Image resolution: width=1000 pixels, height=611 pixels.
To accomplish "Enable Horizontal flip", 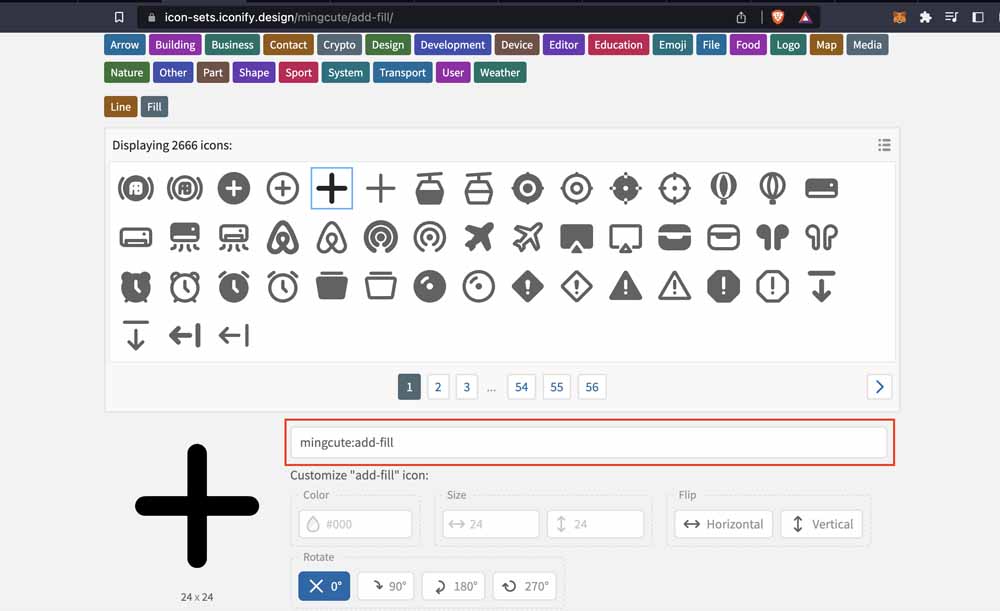I will [x=722, y=523].
